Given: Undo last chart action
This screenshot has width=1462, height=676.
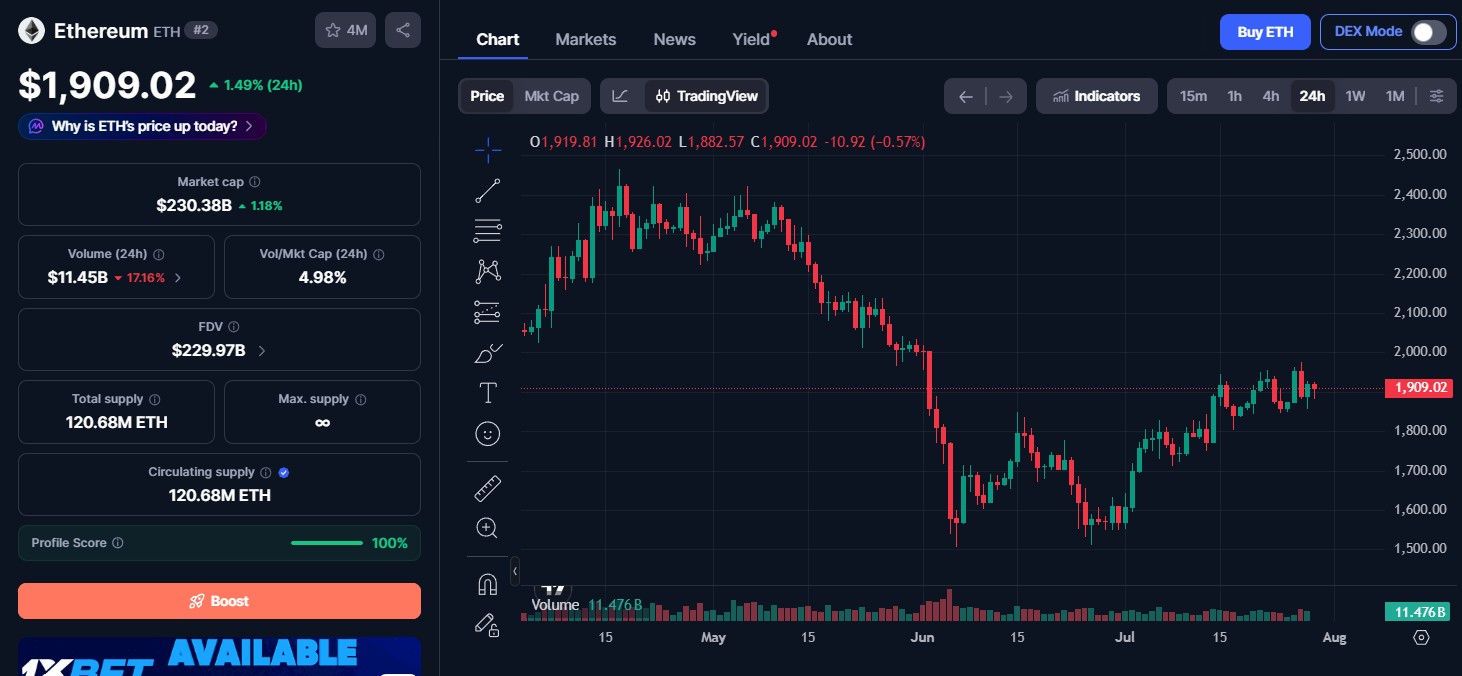Looking at the screenshot, I should click(966, 96).
